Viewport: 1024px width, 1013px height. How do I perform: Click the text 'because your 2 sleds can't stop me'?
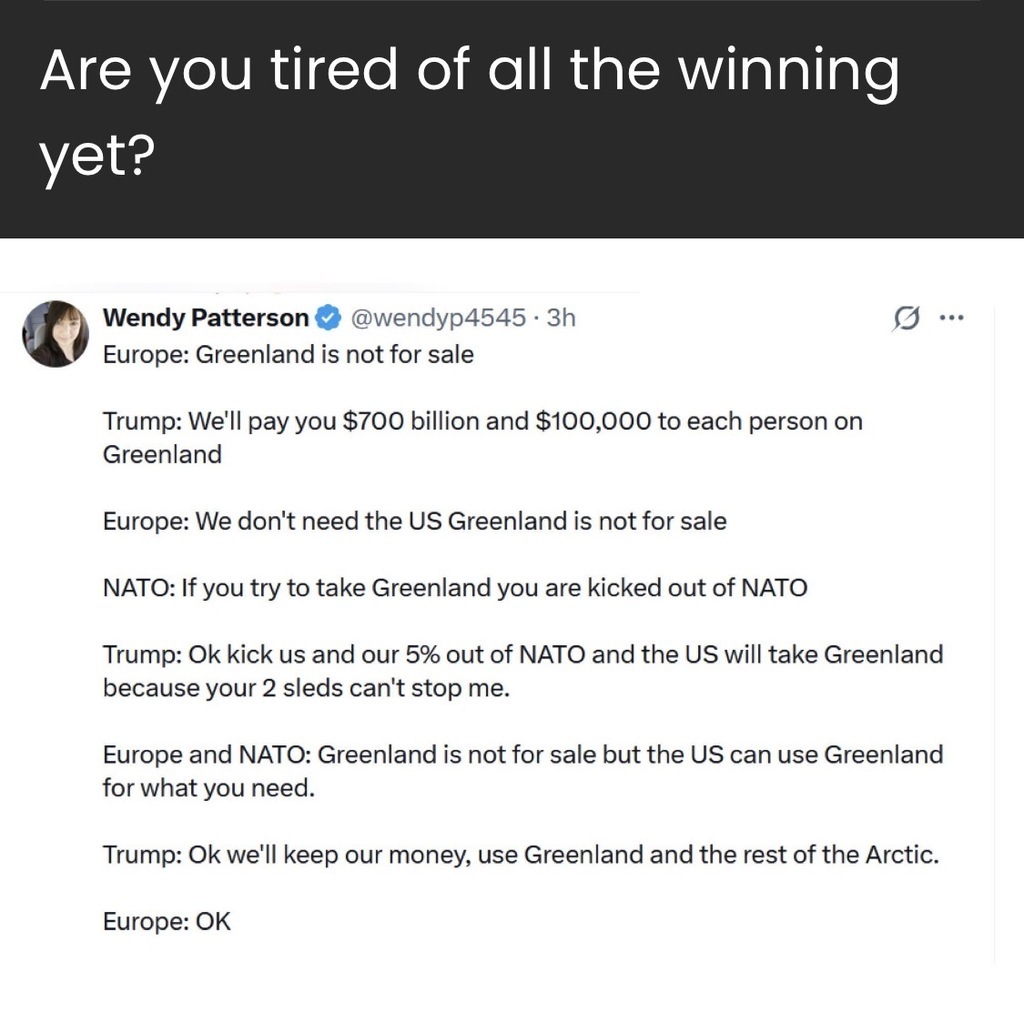[306, 688]
